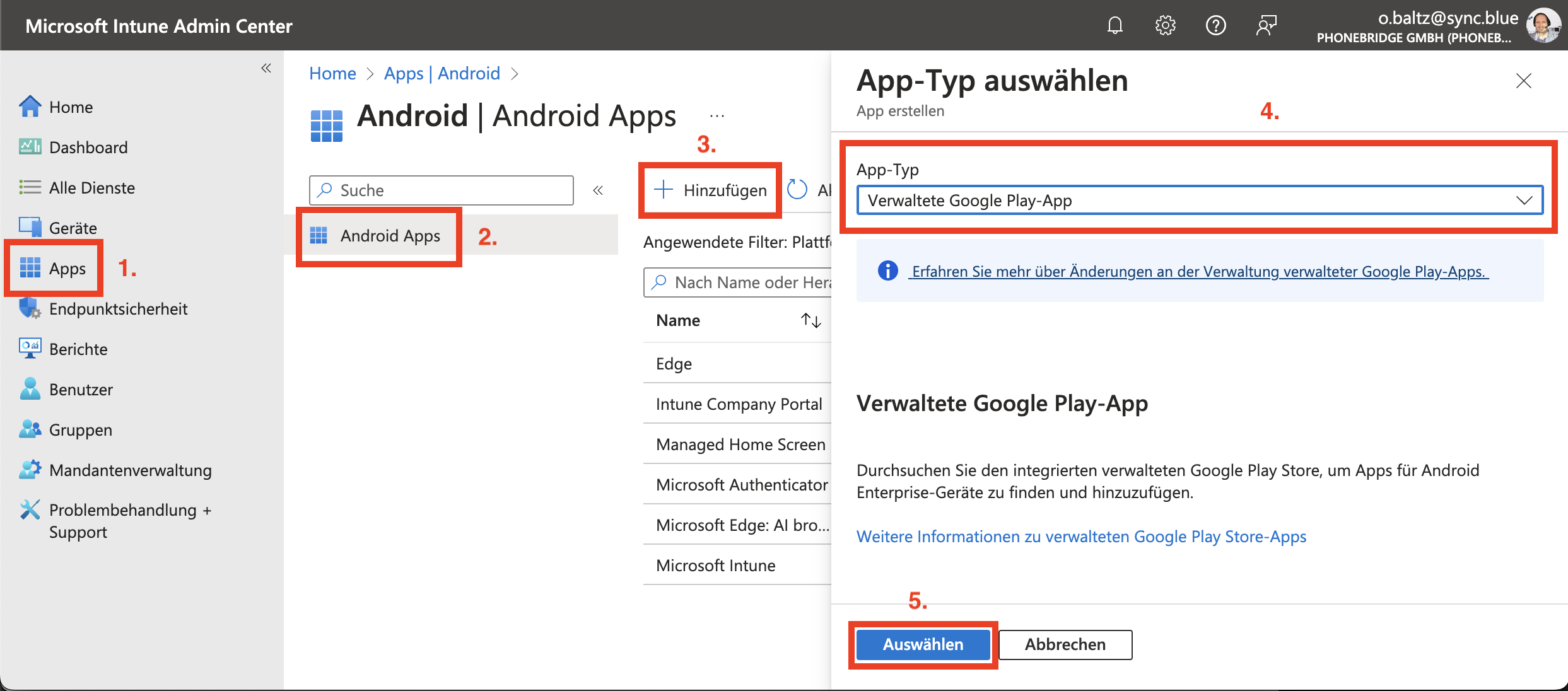The height and width of the screenshot is (691, 1568).
Task: Click the blue info icon in the banner
Action: tap(888, 271)
